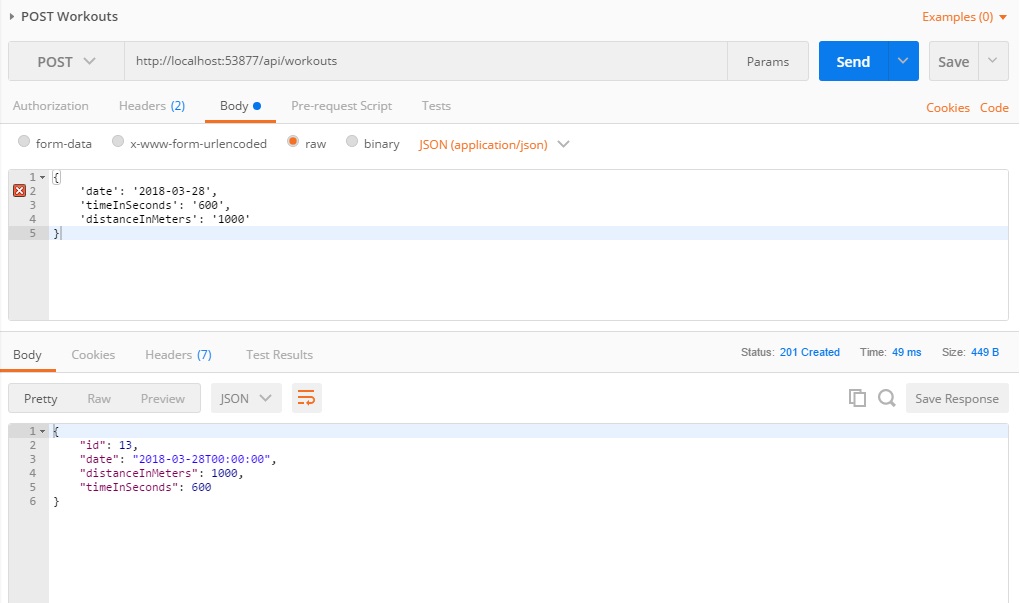Expand the POST Workouts title triangle
The image size is (1020, 603).
(x=12, y=16)
